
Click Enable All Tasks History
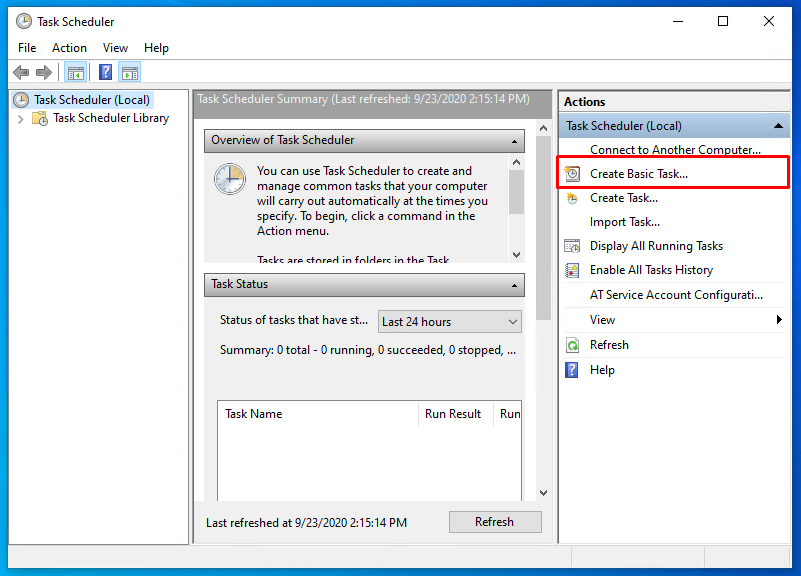[651, 270]
